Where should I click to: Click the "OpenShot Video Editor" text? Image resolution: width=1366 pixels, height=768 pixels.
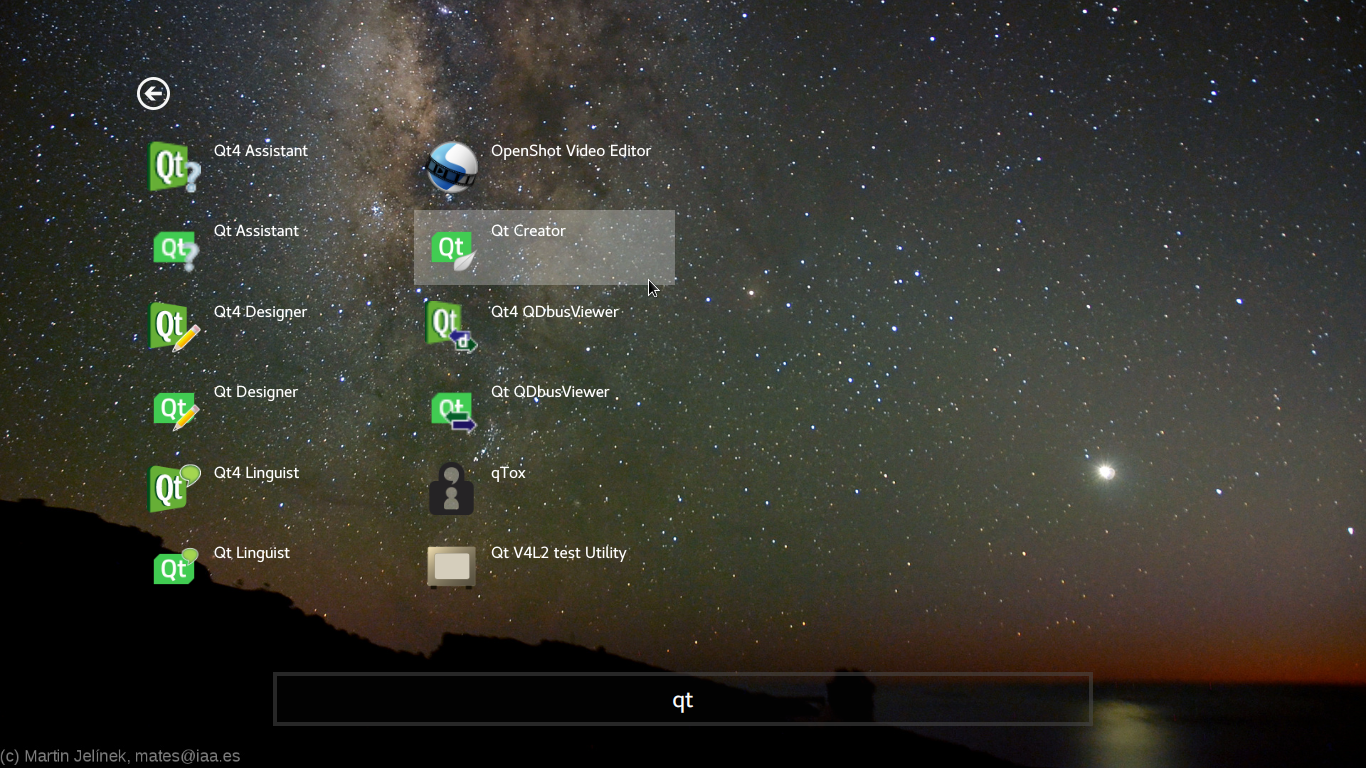coord(571,151)
